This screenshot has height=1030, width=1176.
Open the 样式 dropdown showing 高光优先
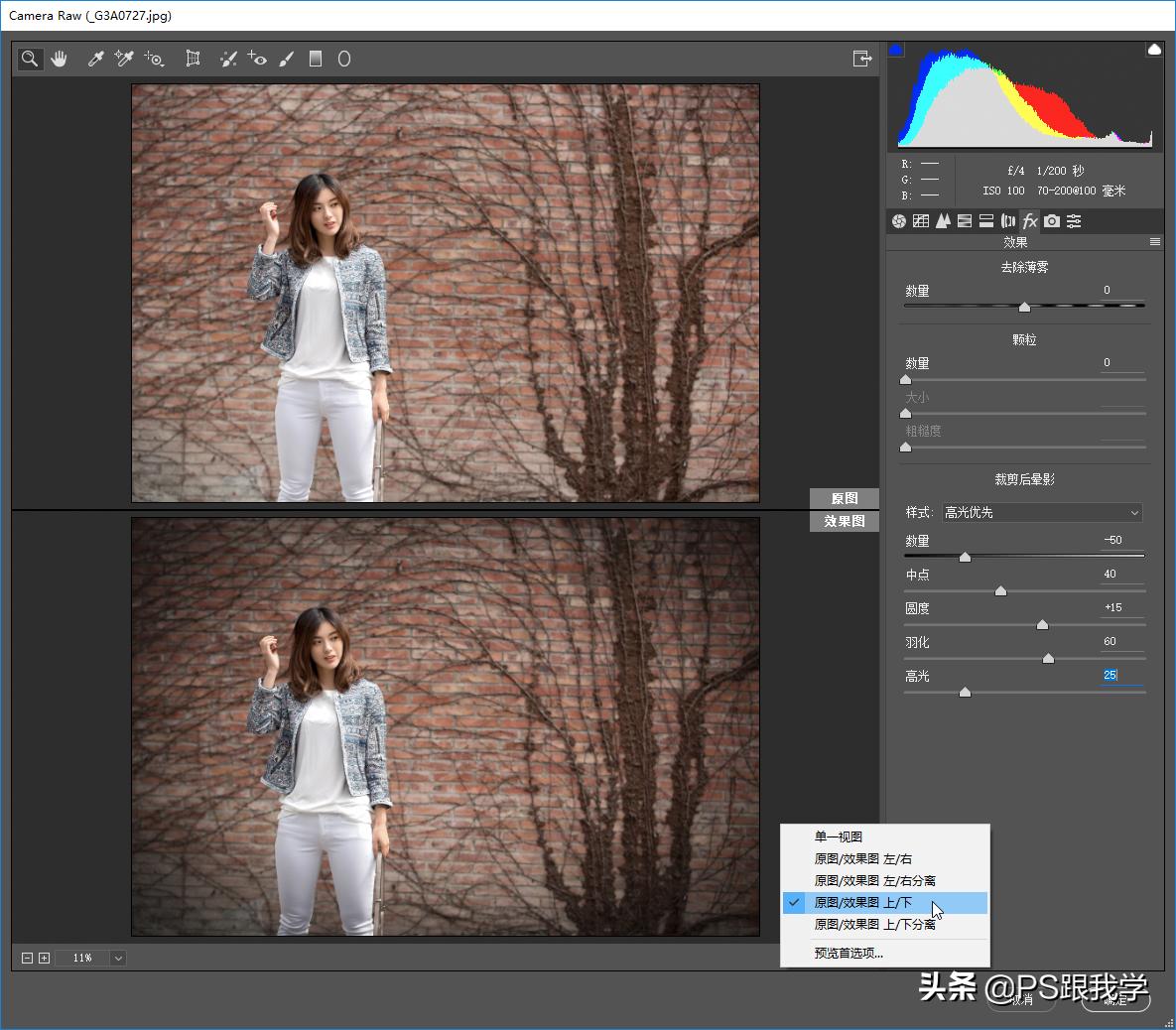1040,512
